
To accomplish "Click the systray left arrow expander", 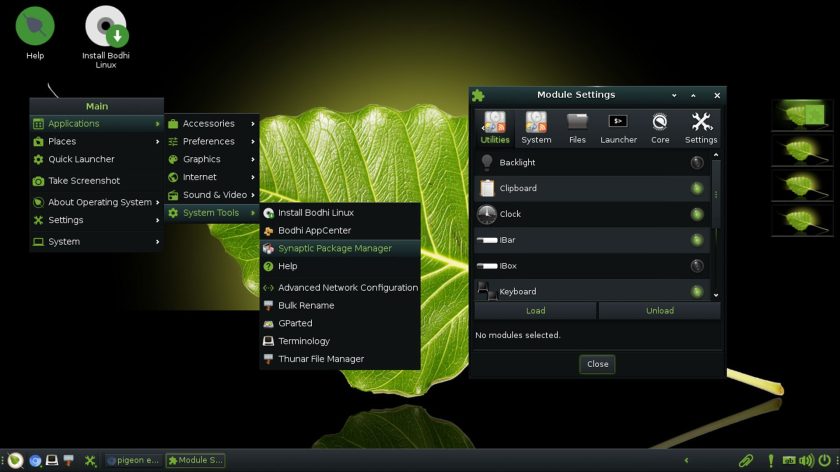I will 686,460.
